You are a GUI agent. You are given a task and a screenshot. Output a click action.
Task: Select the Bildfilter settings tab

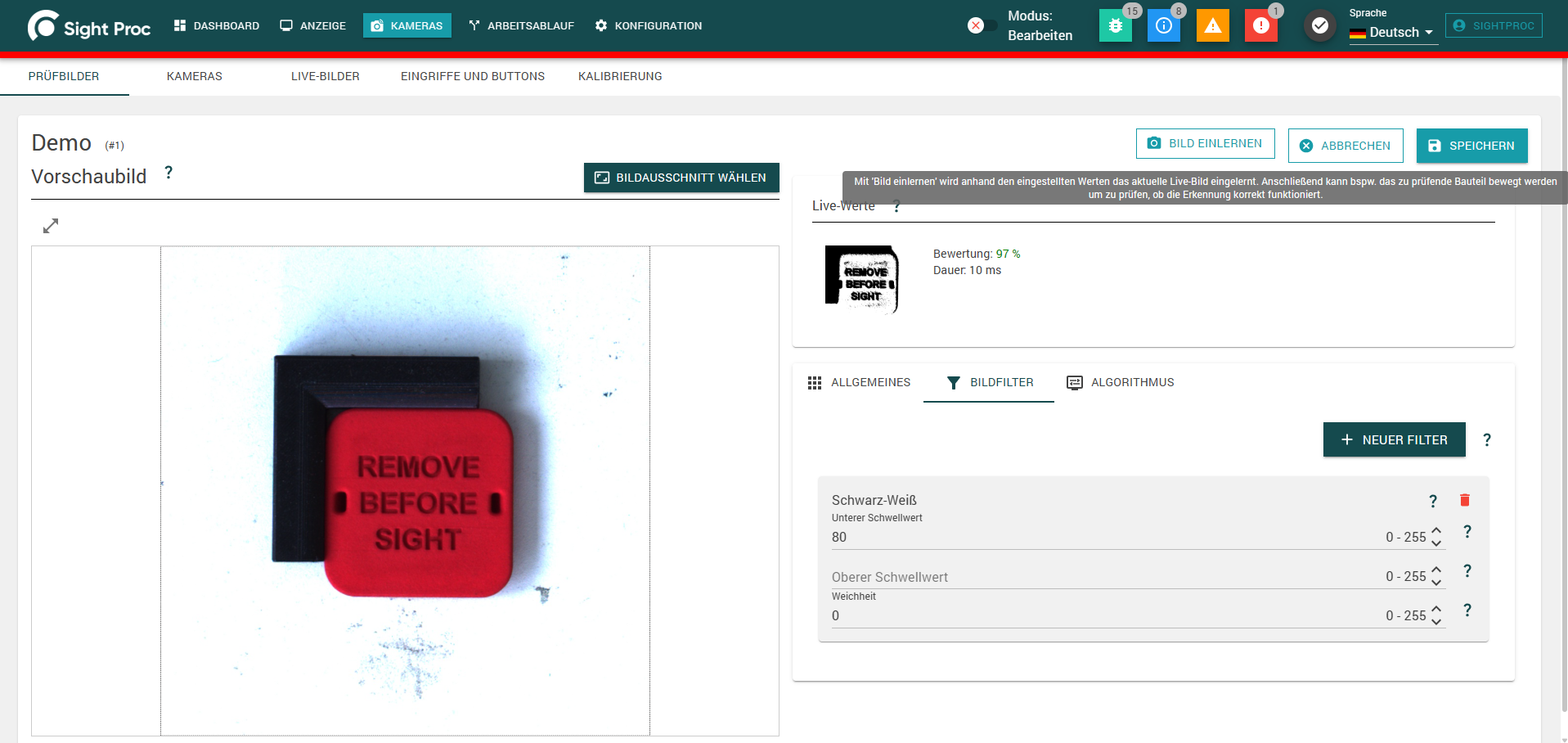click(990, 382)
